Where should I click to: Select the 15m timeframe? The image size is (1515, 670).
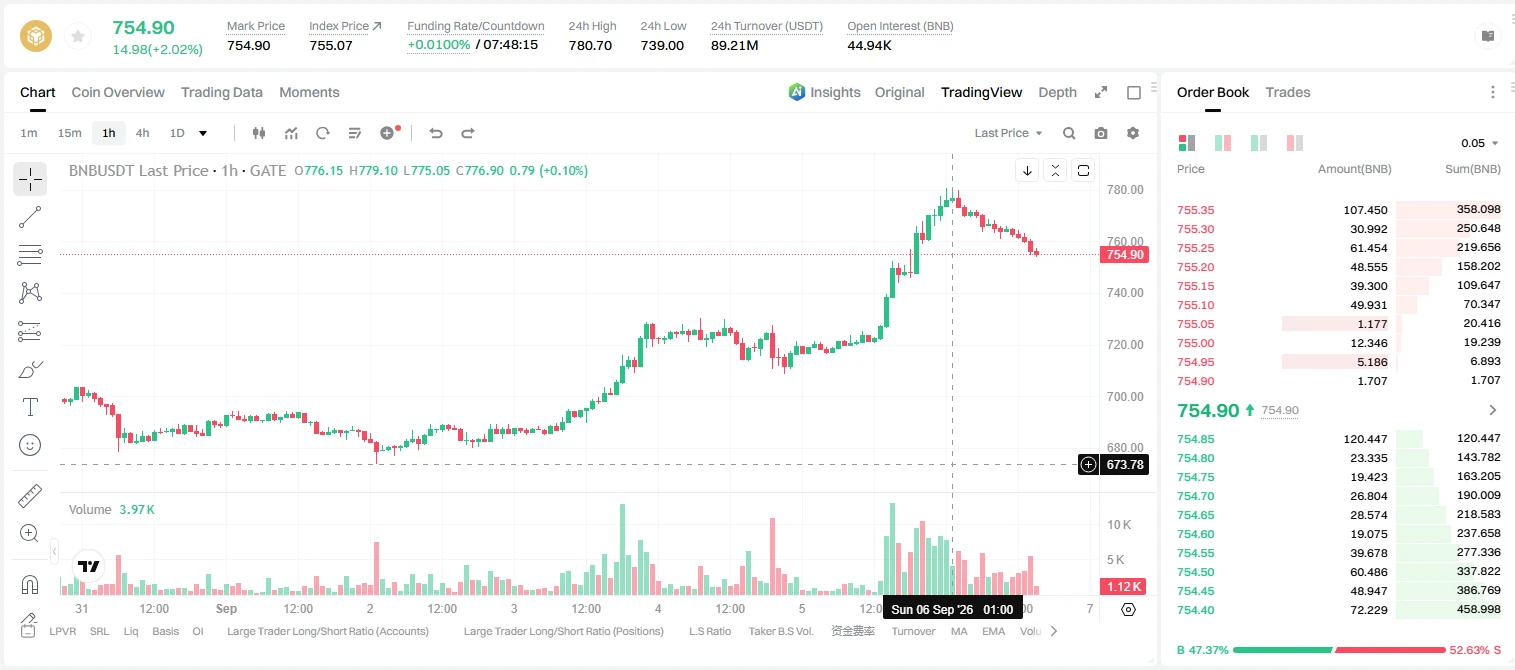(69, 133)
